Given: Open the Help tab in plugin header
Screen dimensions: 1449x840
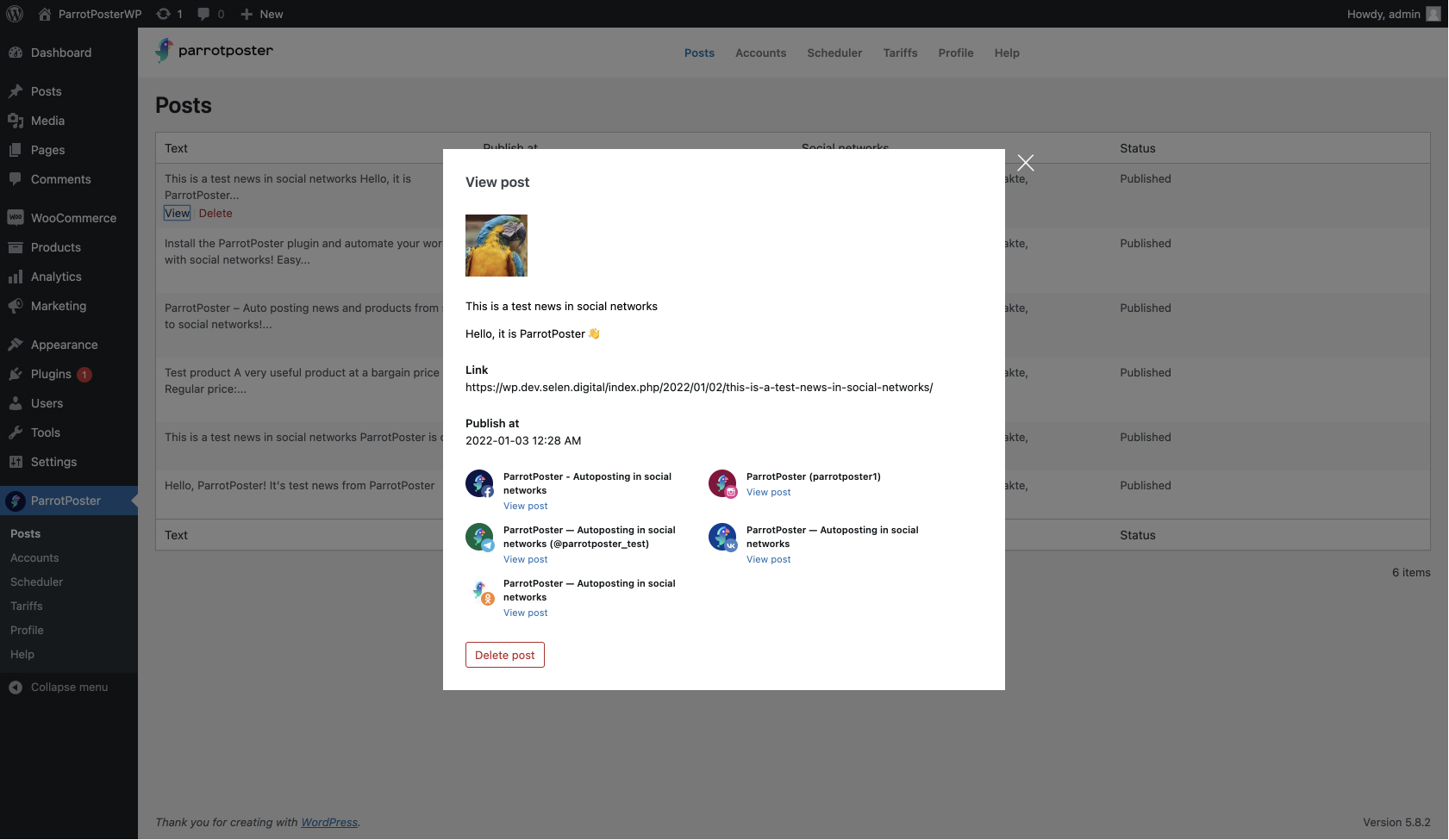Looking at the screenshot, I should (1007, 53).
